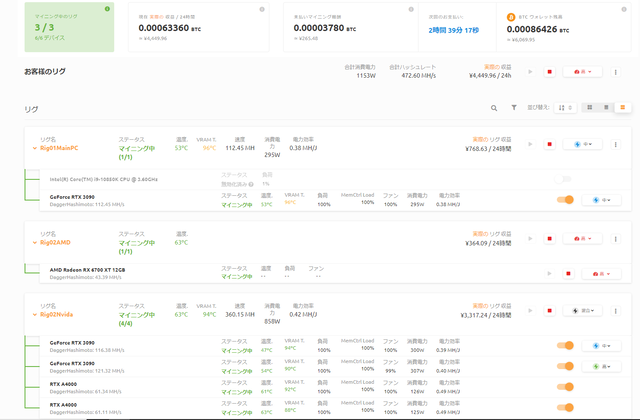640x420 pixels.
Task: Click info icon on unpaid mining card
Action: click(411, 9)
